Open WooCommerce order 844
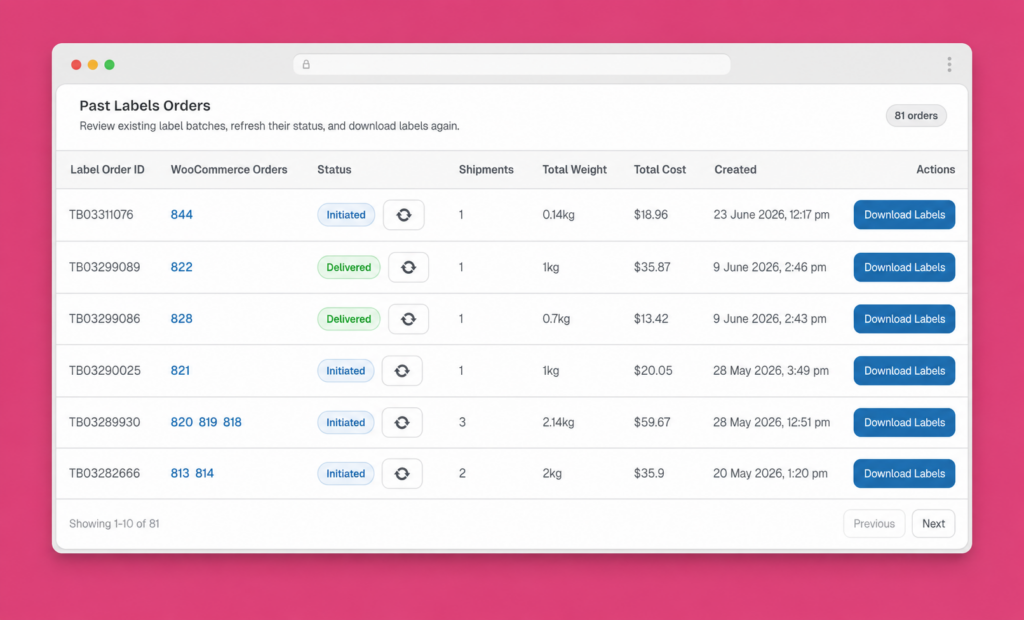The height and width of the screenshot is (620, 1024). point(182,215)
